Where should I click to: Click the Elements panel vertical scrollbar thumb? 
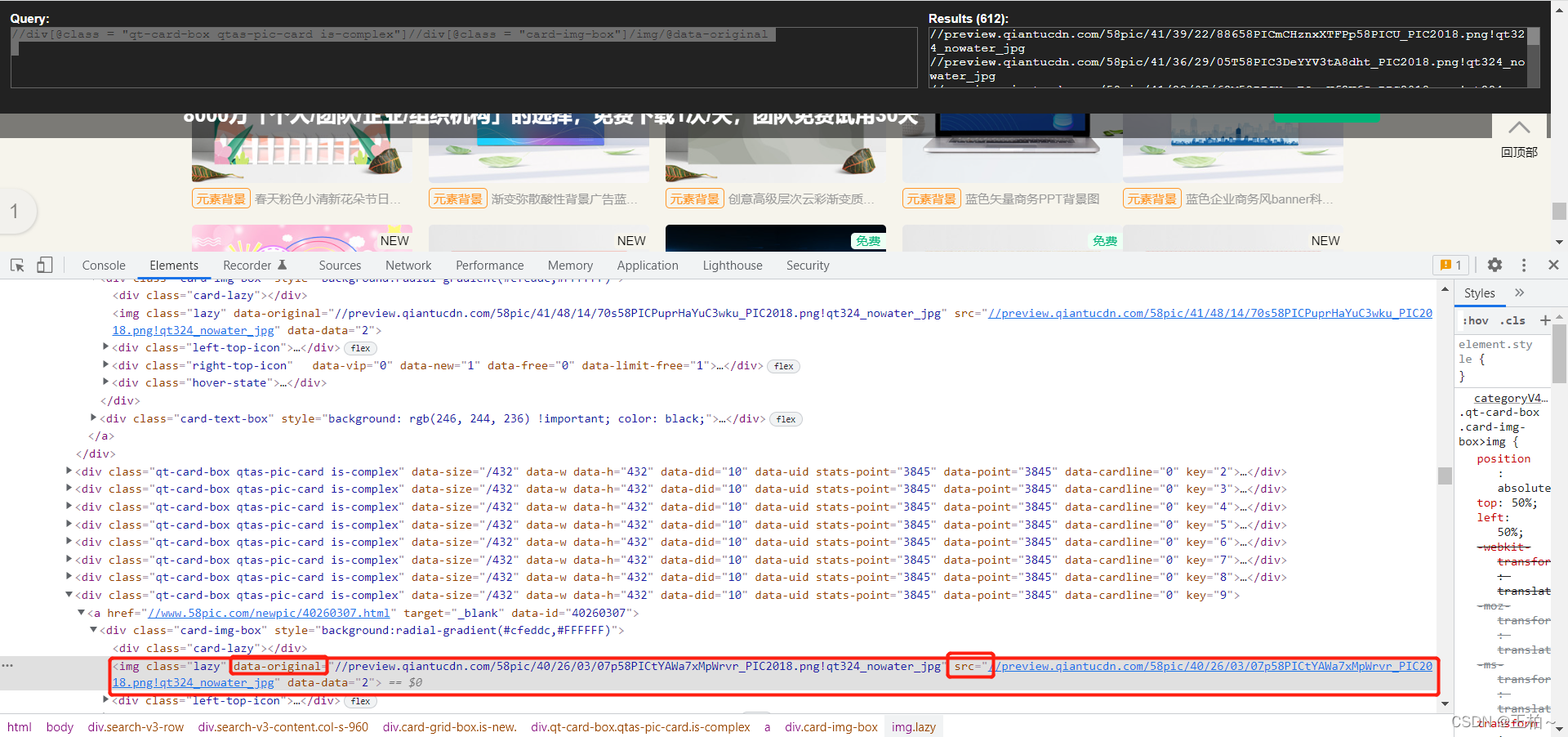pyautogui.click(x=1445, y=476)
